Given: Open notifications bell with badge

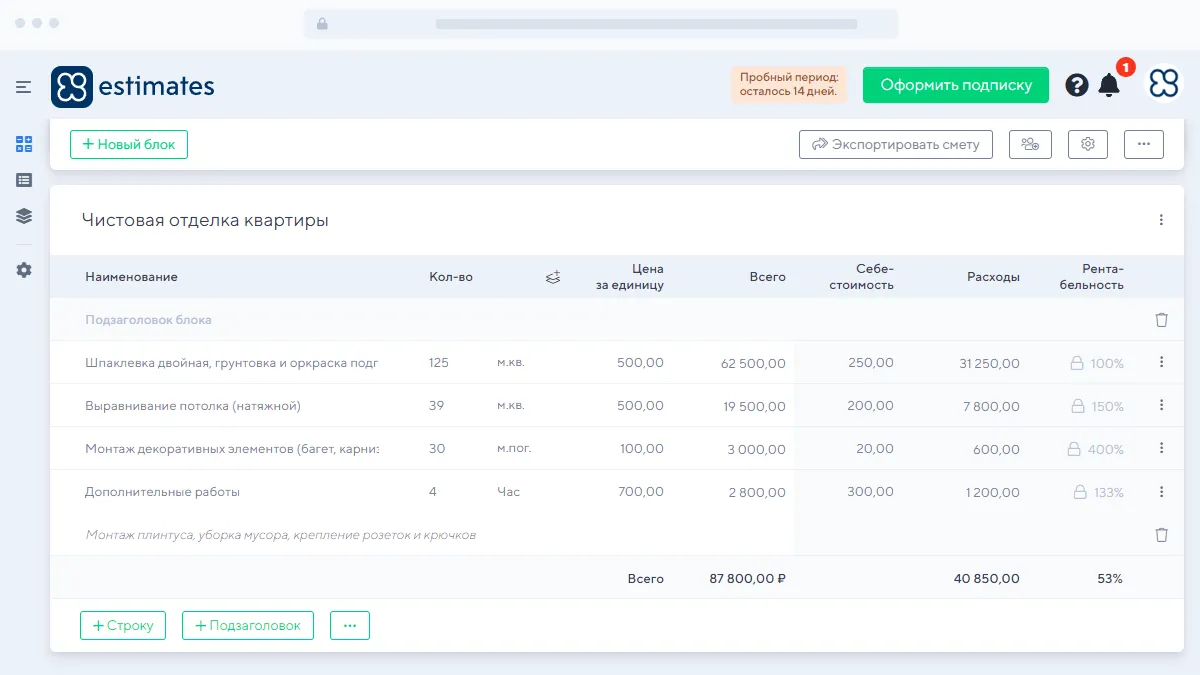Looking at the screenshot, I should [1109, 85].
